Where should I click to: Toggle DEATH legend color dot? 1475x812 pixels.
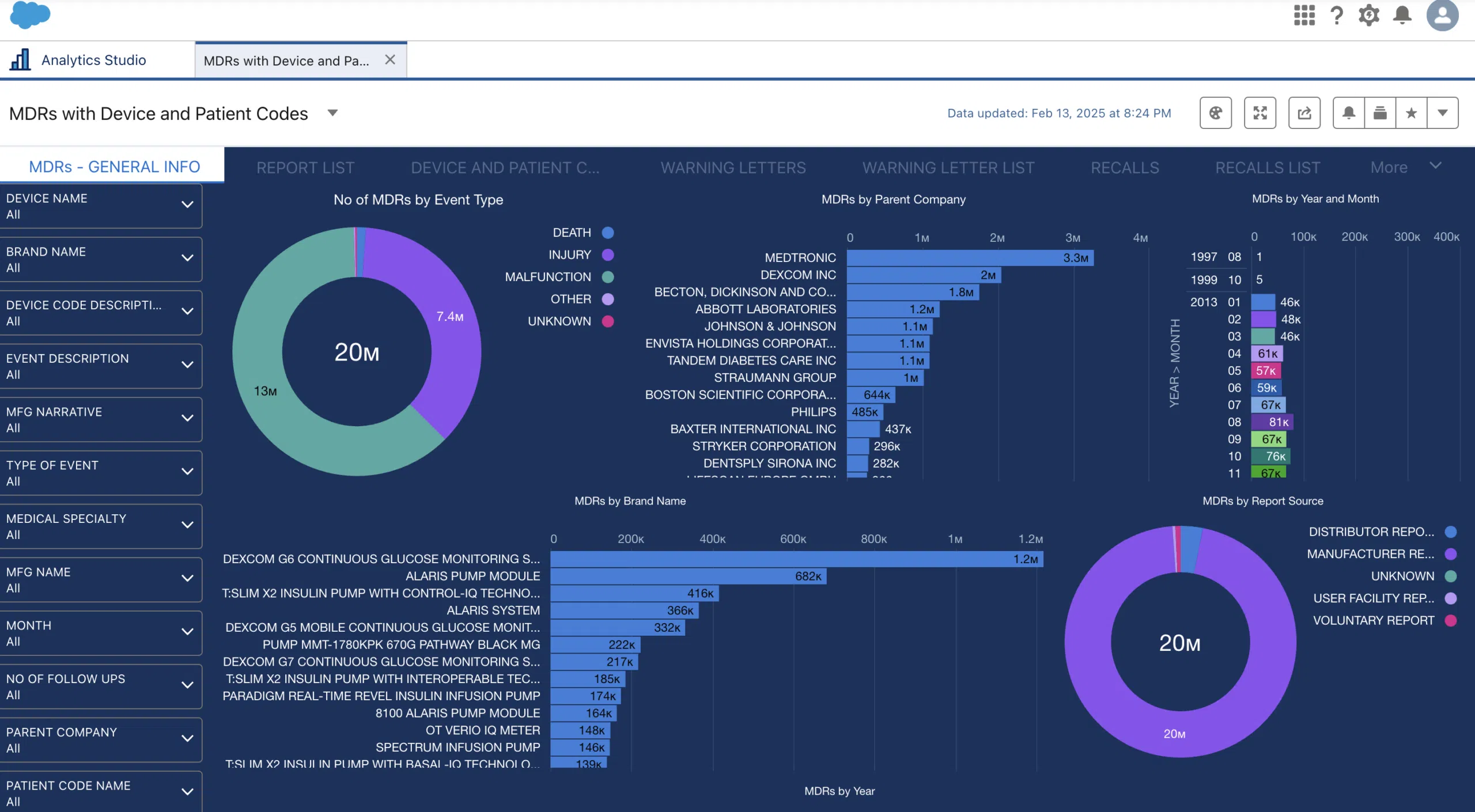(x=607, y=232)
